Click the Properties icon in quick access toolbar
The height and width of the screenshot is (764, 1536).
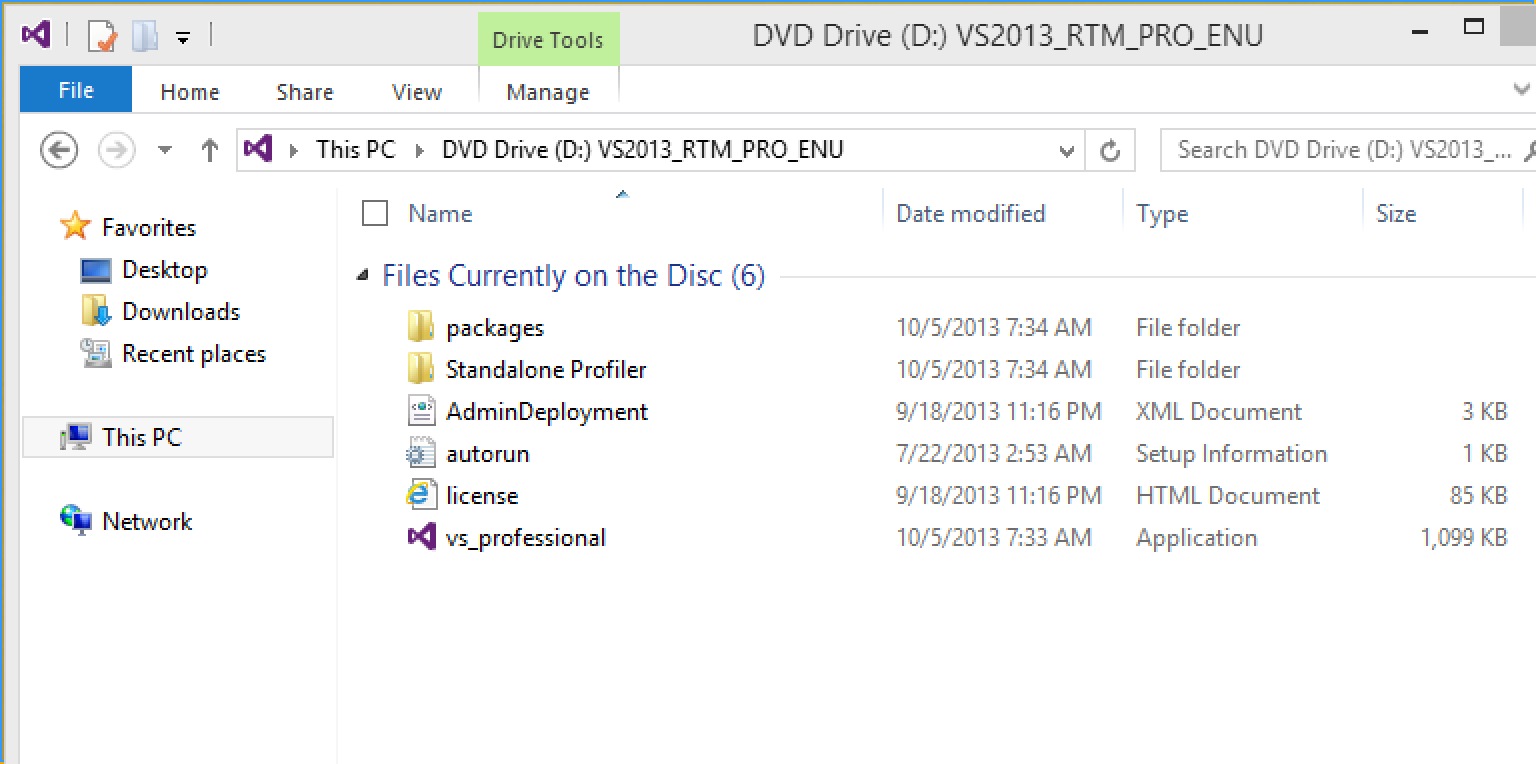[102, 37]
